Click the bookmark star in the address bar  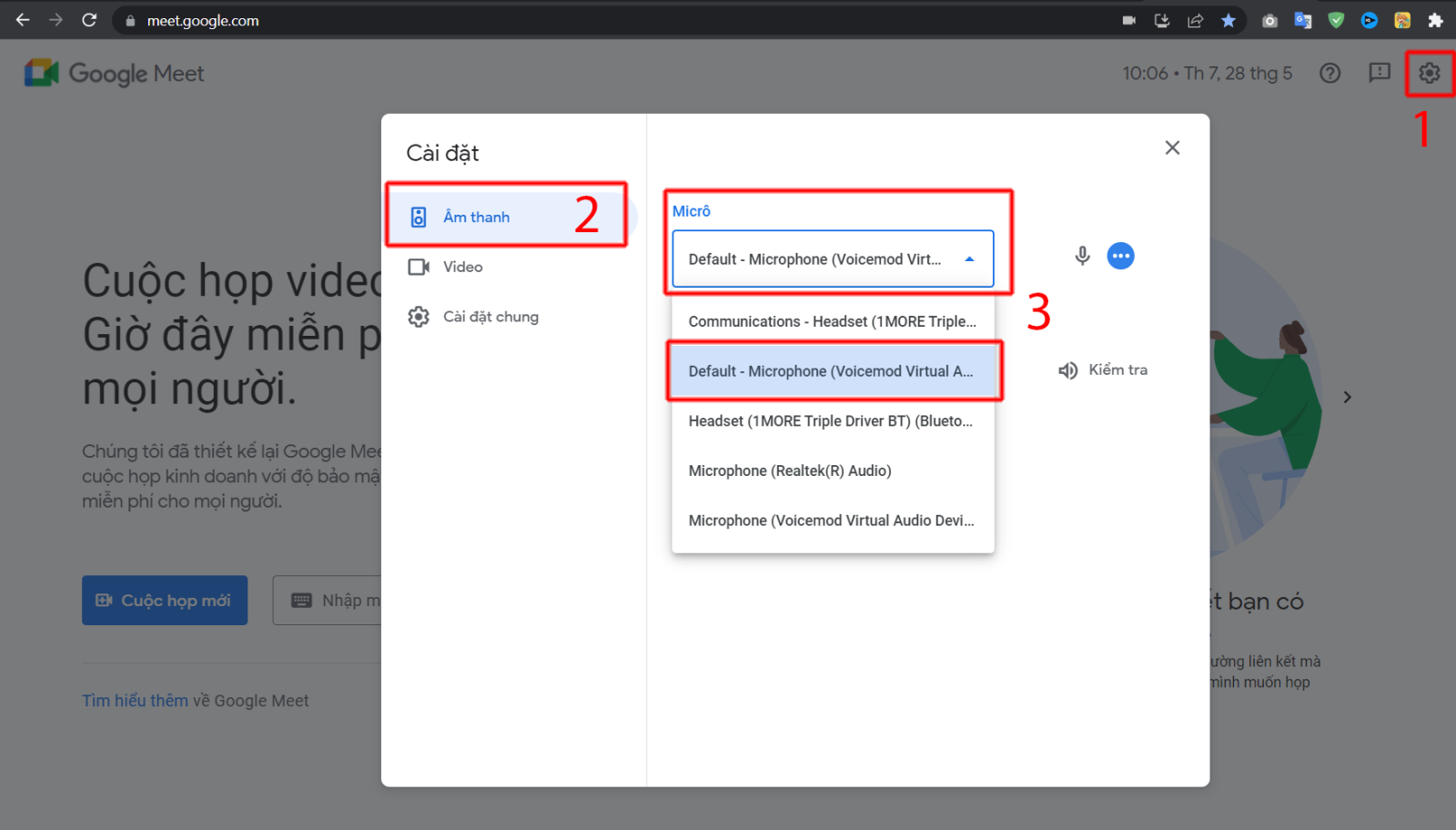(x=1228, y=19)
